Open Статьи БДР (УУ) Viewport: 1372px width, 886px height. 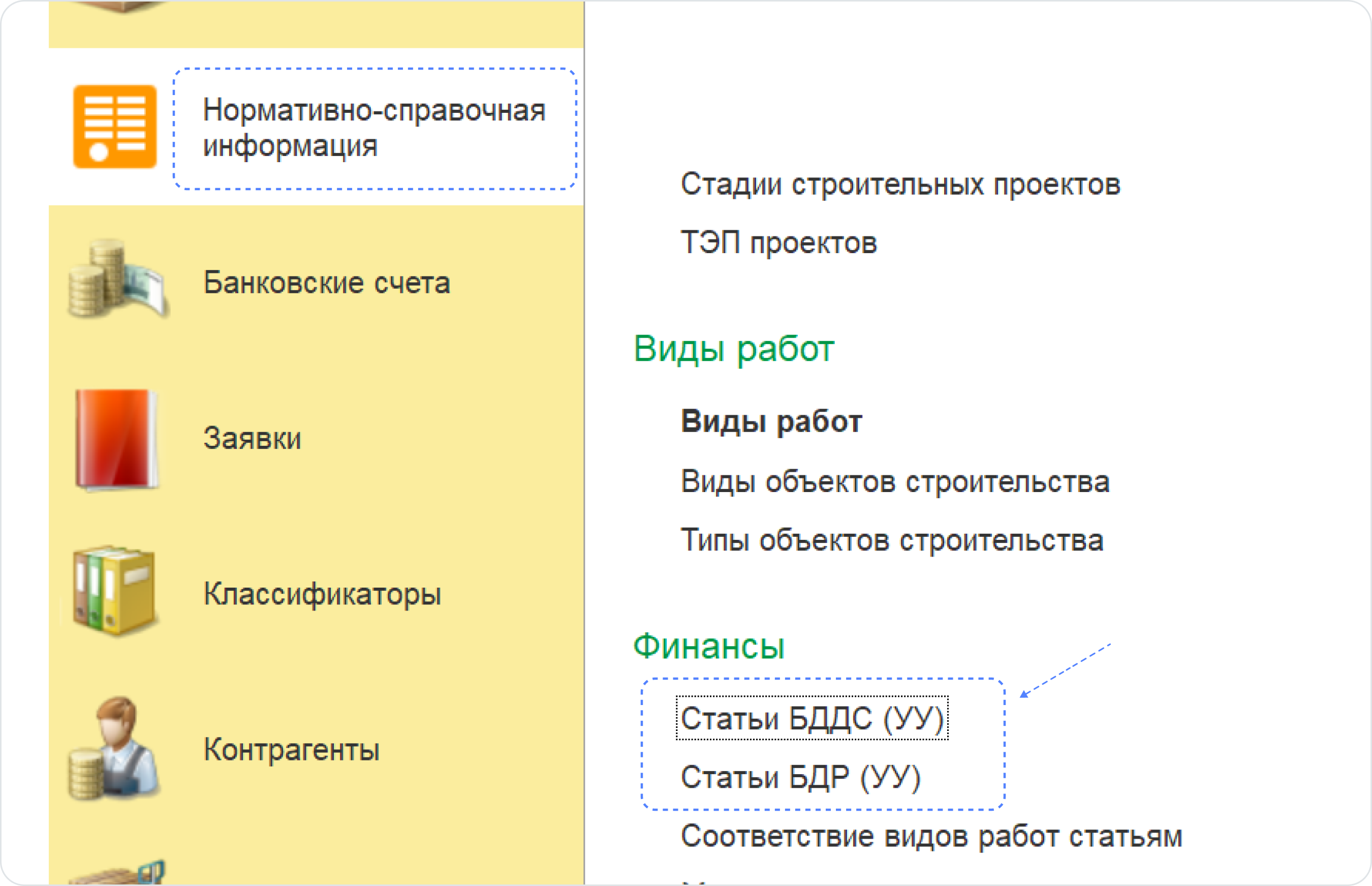coord(800,777)
